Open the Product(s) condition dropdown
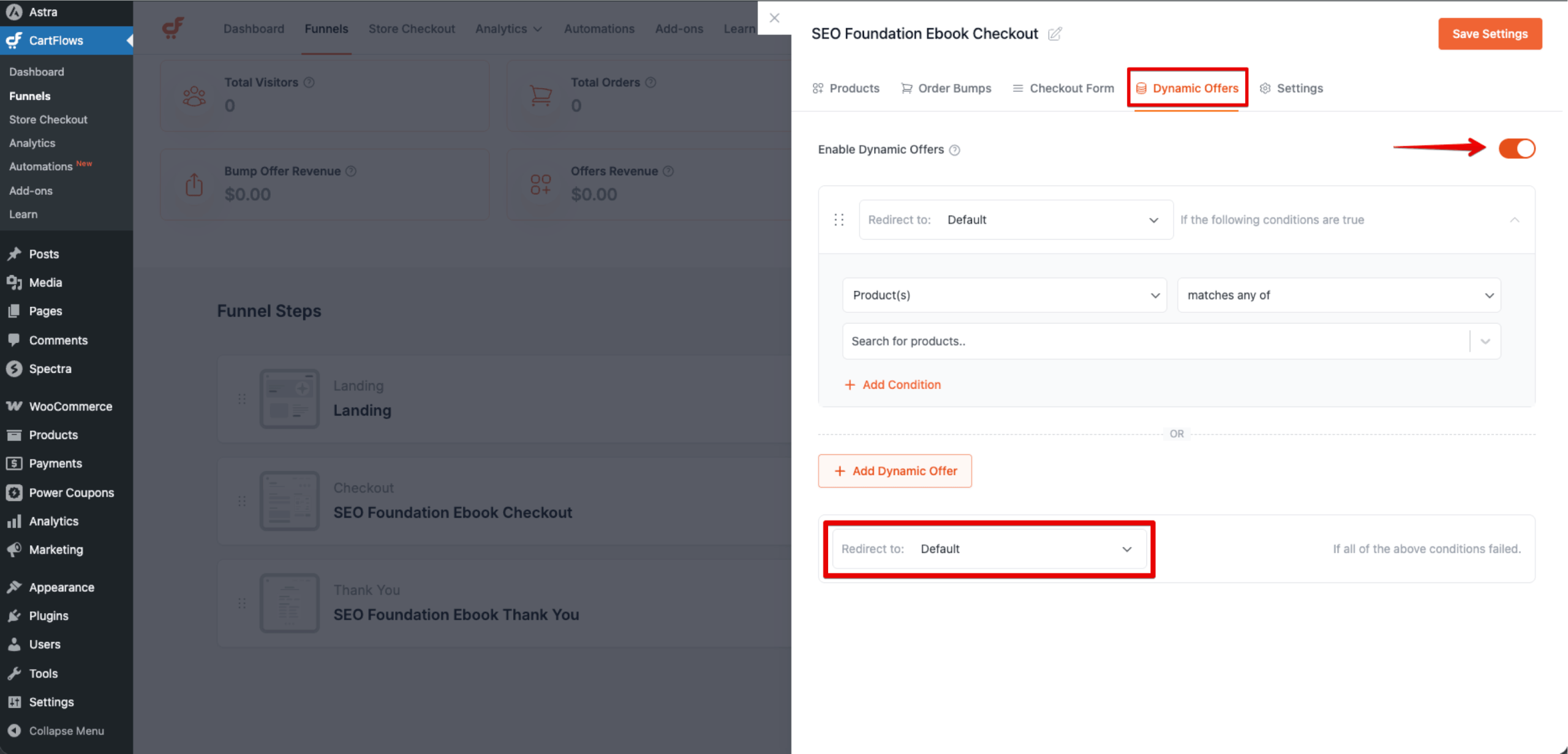The height and width of the screenshot is (754, 1568). [x=1004, y=295]
